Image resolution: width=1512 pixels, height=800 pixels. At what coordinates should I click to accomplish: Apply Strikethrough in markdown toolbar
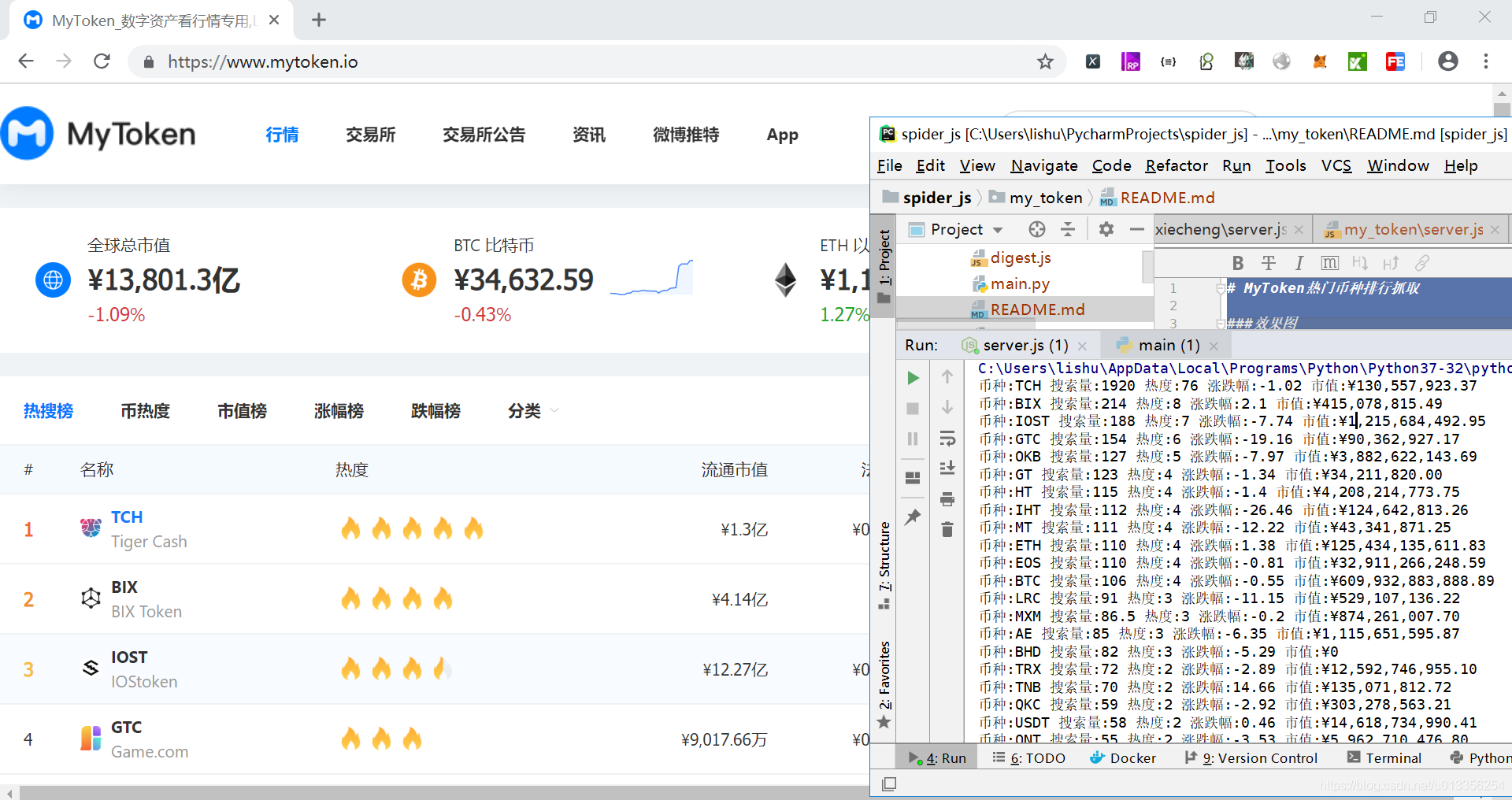pyautogui.click(x=1269, y=263)
